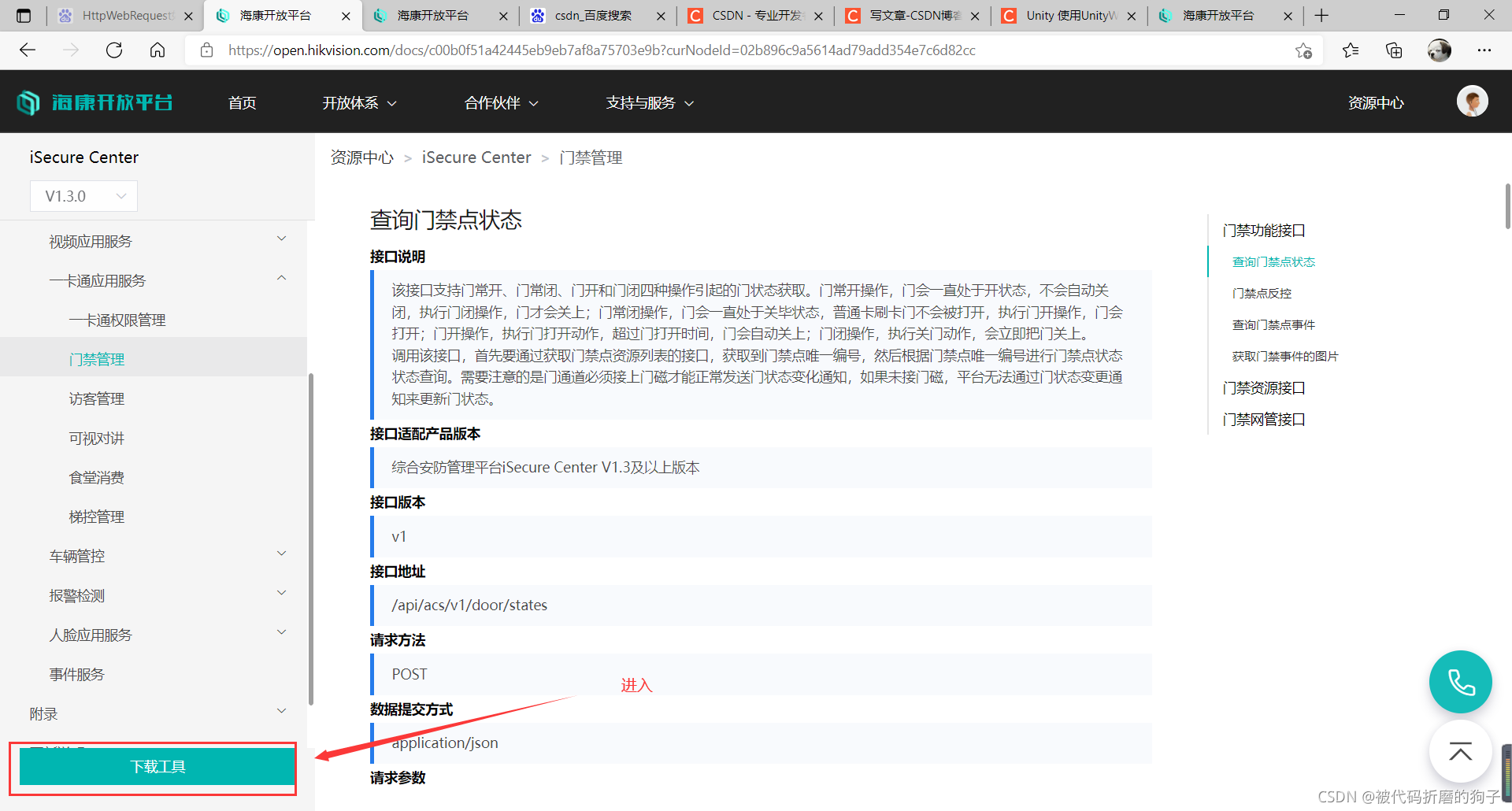This screenshot has height=811, width=1512.
Task: Expand the 开放体系 navigation dropdown
Action: 360,103
